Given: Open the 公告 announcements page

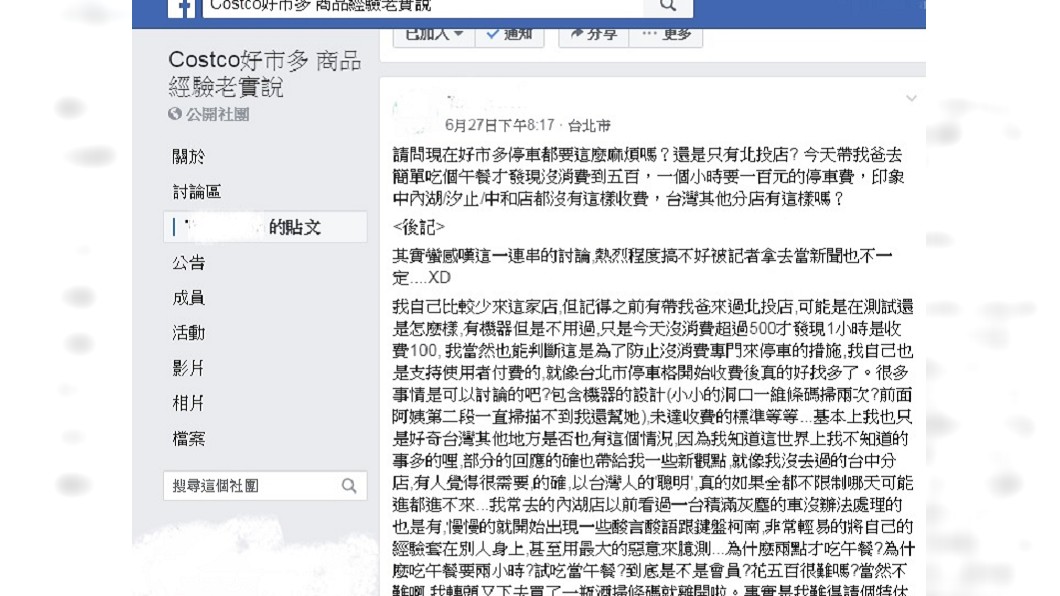Looking at the screenshot, I should click(189, 263).
